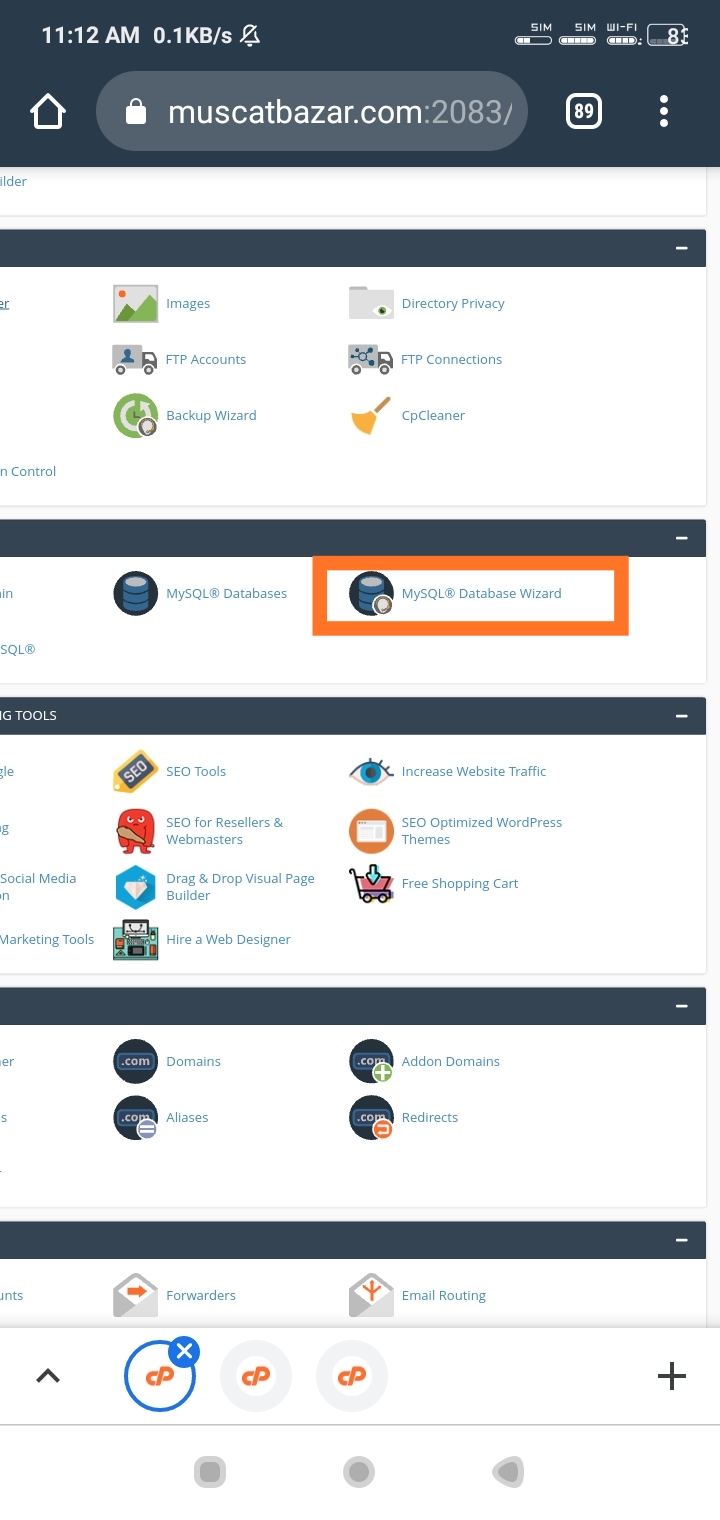The height and width of the screenshot is (1520, 720).
Task: Click the Hire a Web Designer link
Action: coord(228,940)
